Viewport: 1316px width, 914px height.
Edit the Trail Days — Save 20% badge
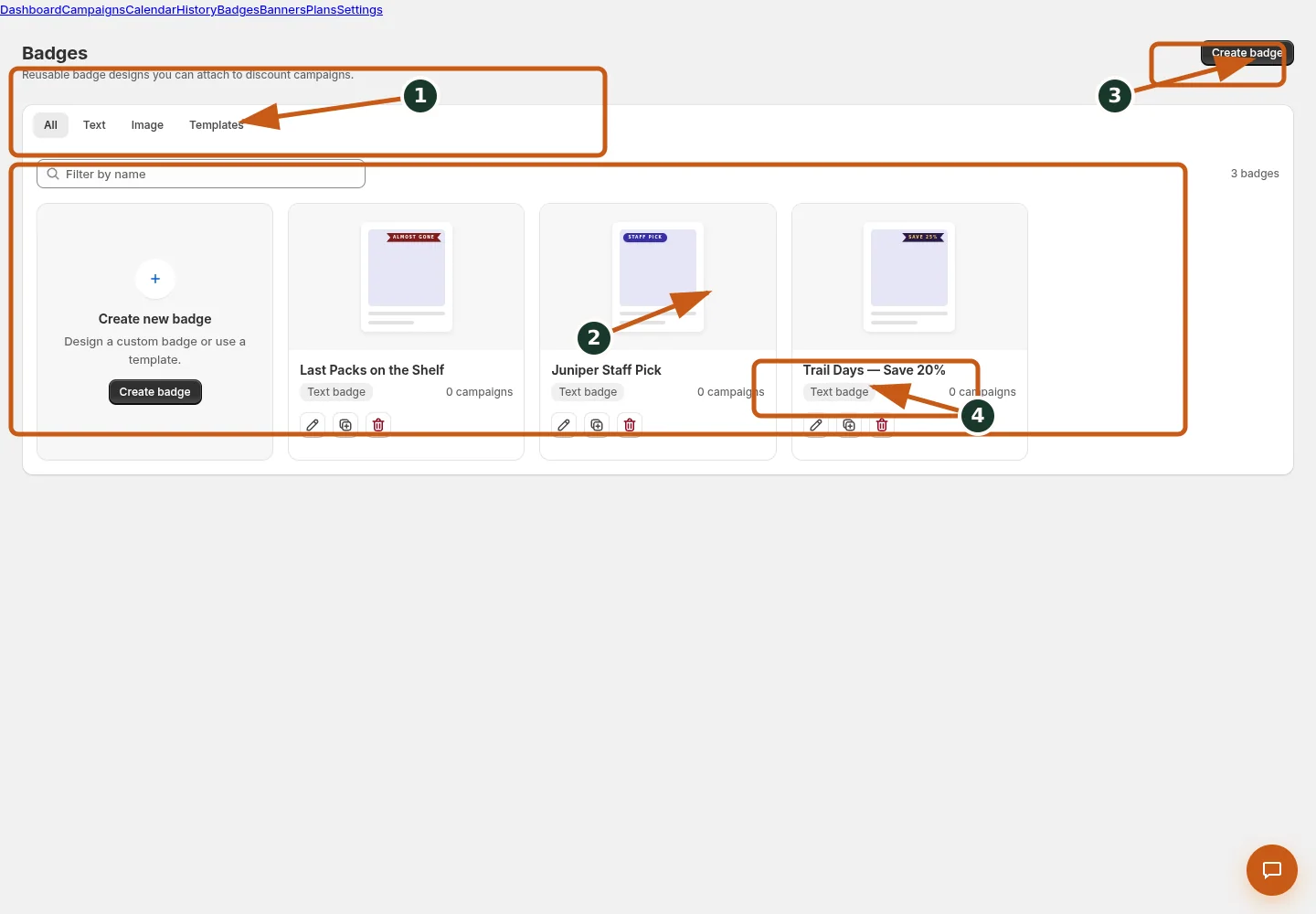coord(816,425)
